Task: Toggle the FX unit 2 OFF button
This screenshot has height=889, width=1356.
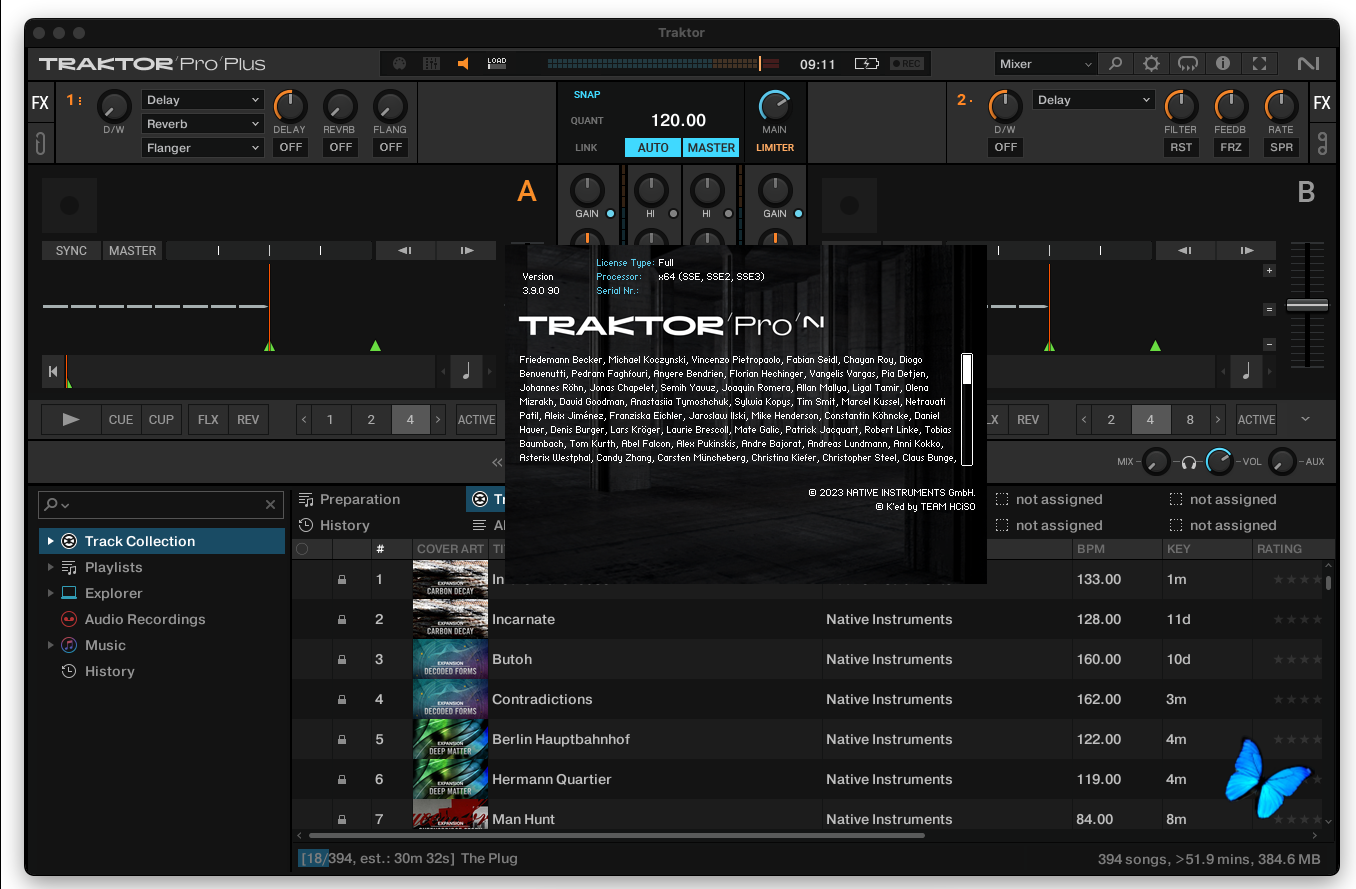Action: pos(1006,147)
